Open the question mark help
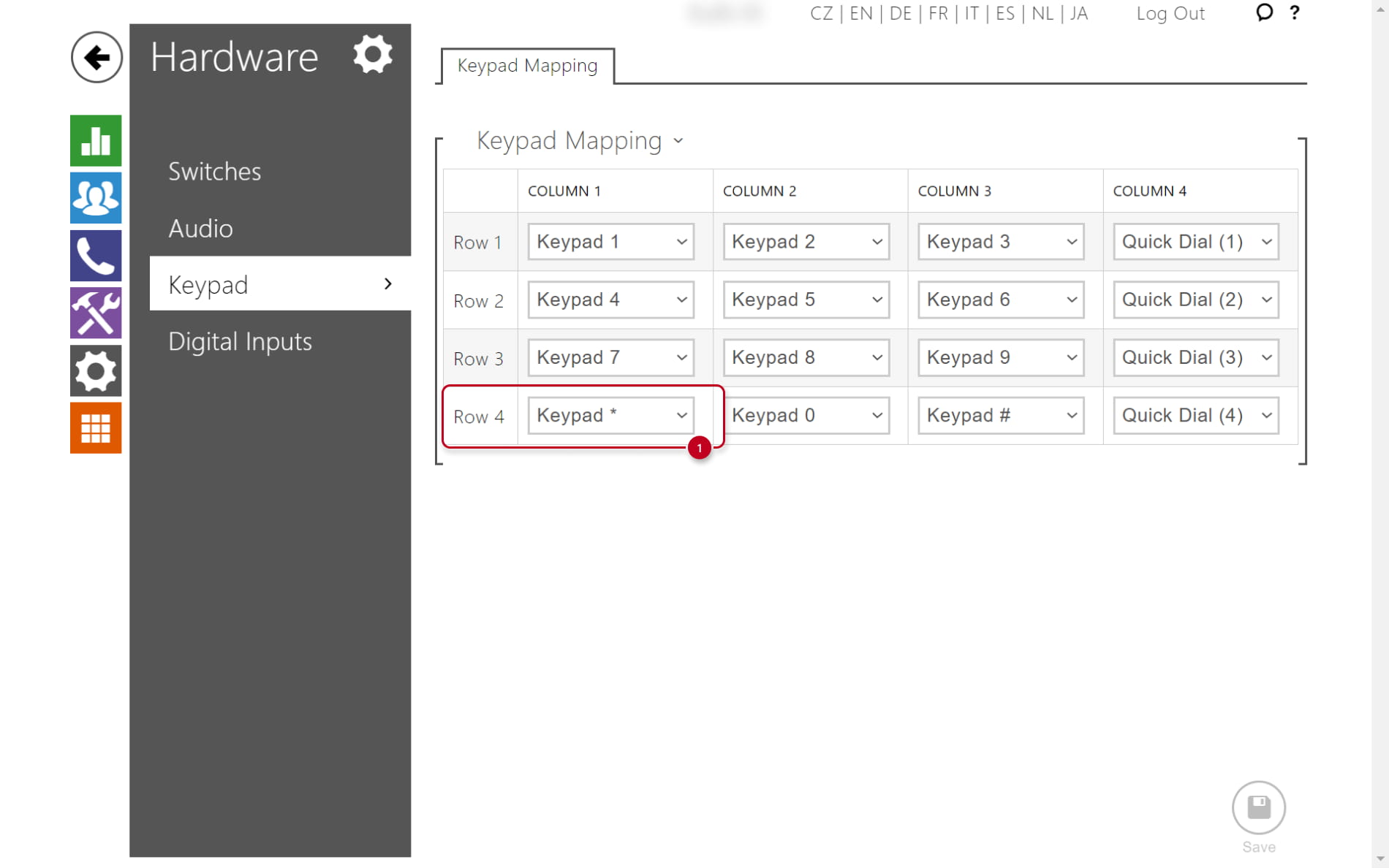 point(1295,12)
